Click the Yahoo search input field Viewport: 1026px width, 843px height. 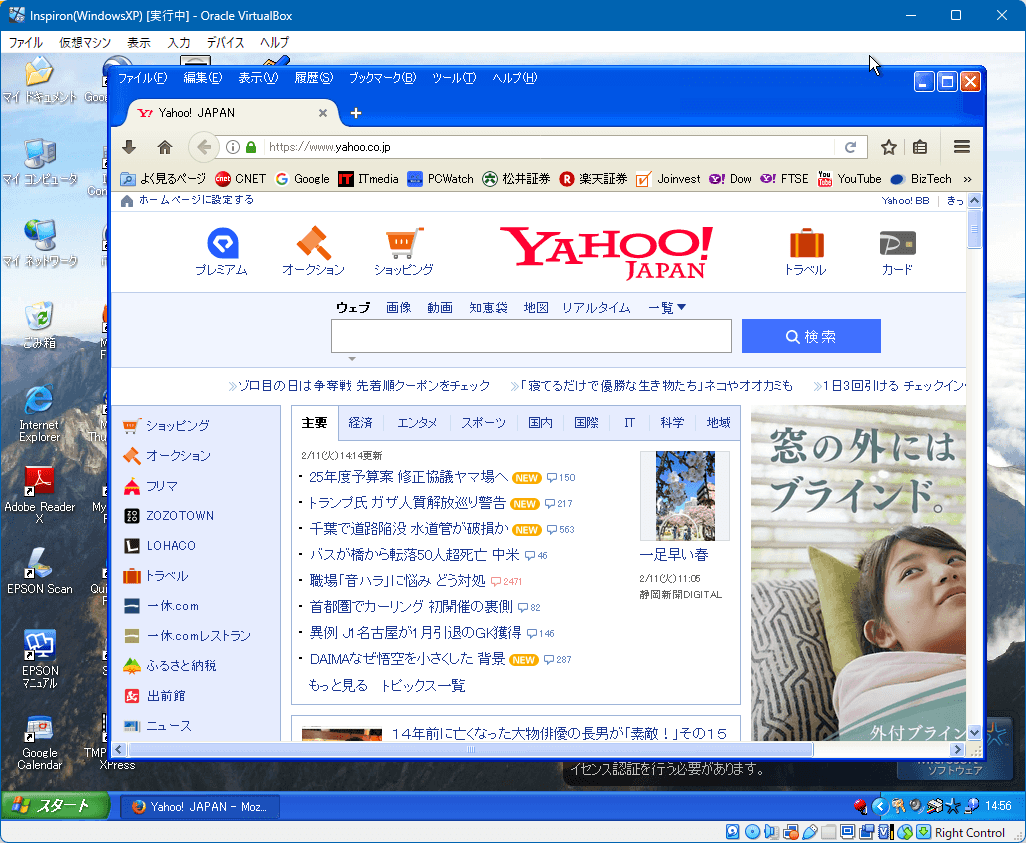[531, 336]
